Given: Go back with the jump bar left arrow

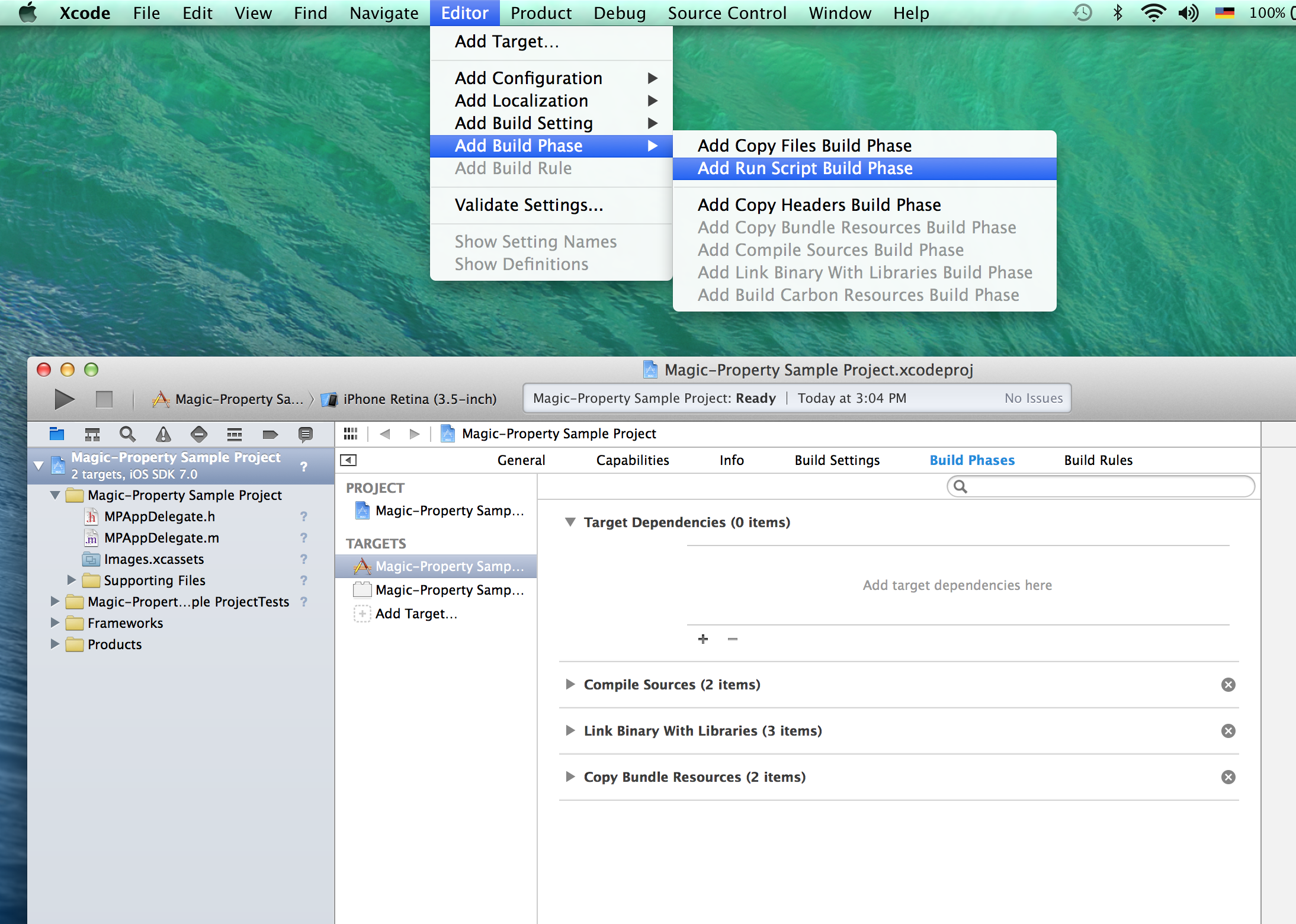Looking at the screenshot, I should click(x=385, y=434).
